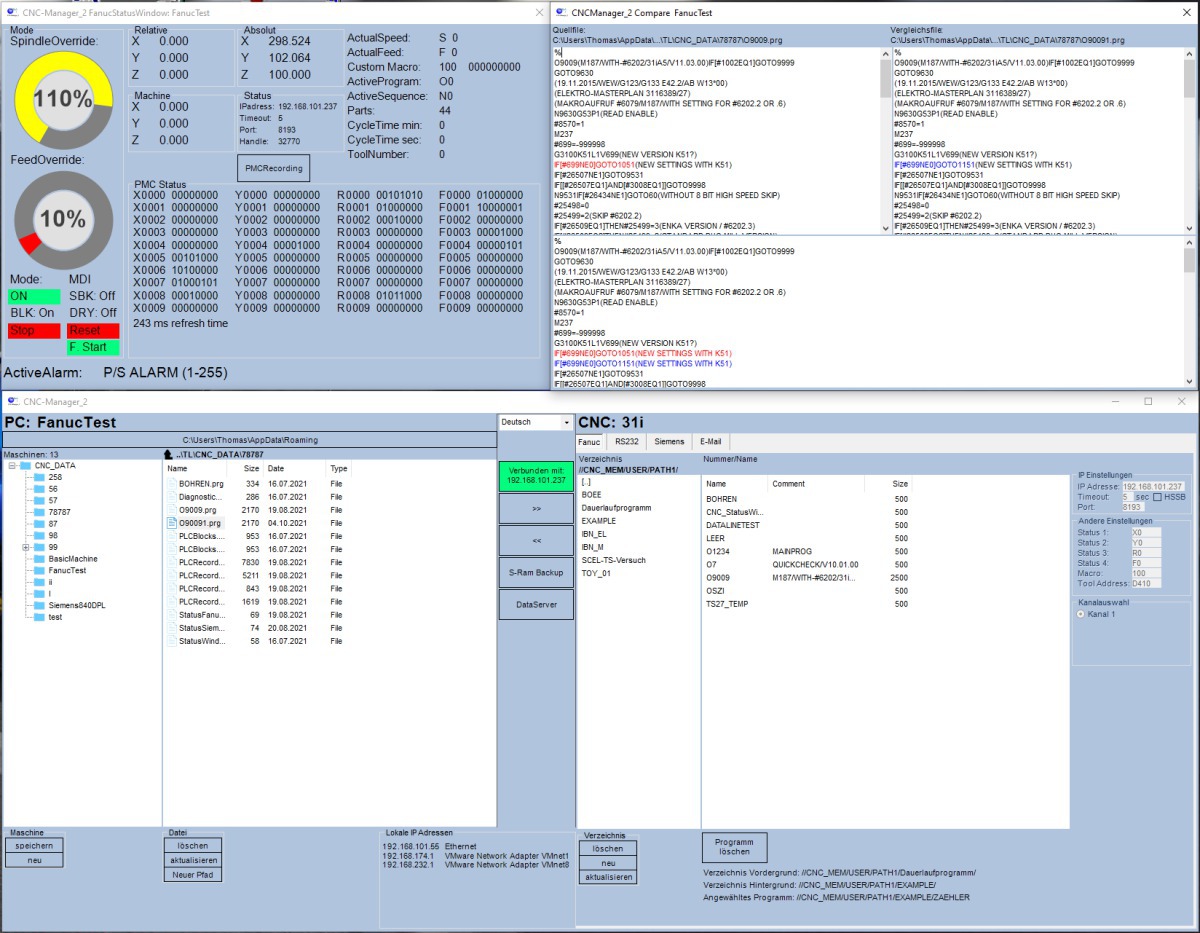Viewport: 1200px width, 933px height.
Task: Select the O9009 program row in the CNC list
Action: [x=806, y=577]
